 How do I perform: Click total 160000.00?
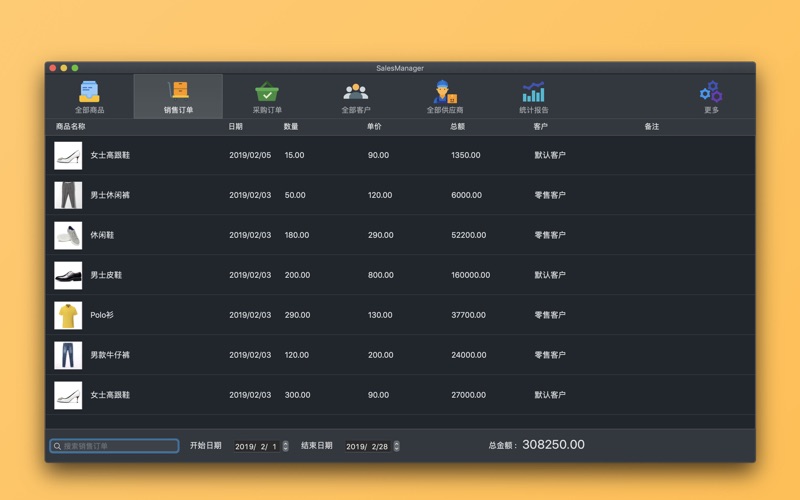(x=470, y=275)
